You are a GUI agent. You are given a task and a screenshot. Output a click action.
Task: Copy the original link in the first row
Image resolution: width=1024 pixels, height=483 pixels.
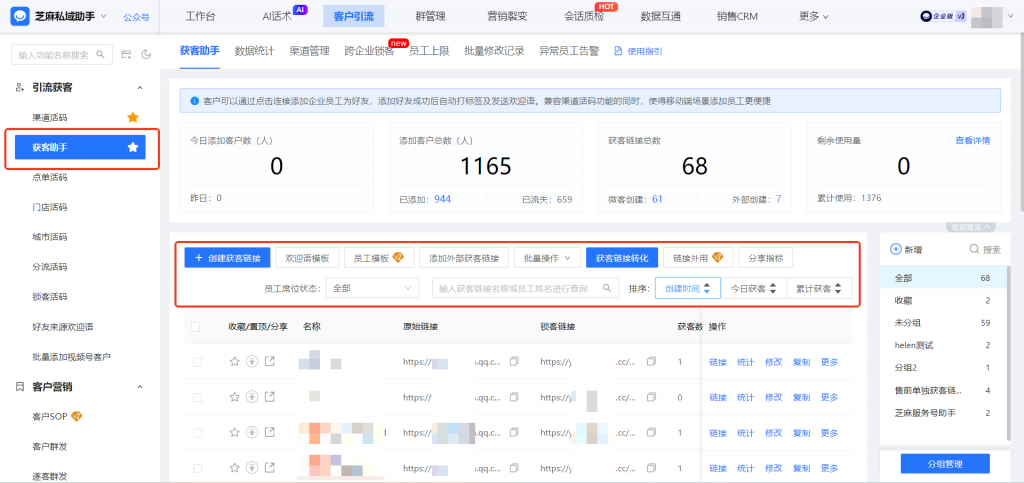[514, 362]
